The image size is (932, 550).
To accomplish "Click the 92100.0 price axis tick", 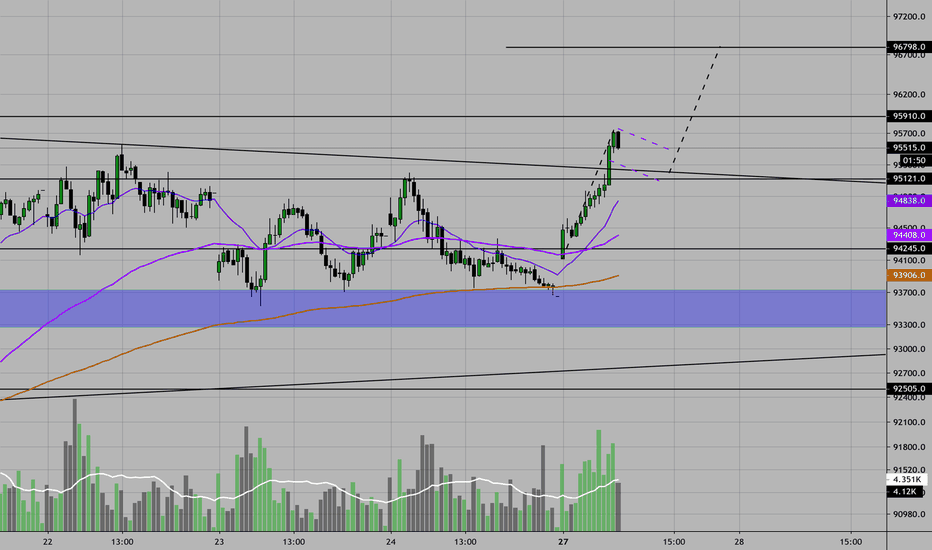I will [909, 422].
